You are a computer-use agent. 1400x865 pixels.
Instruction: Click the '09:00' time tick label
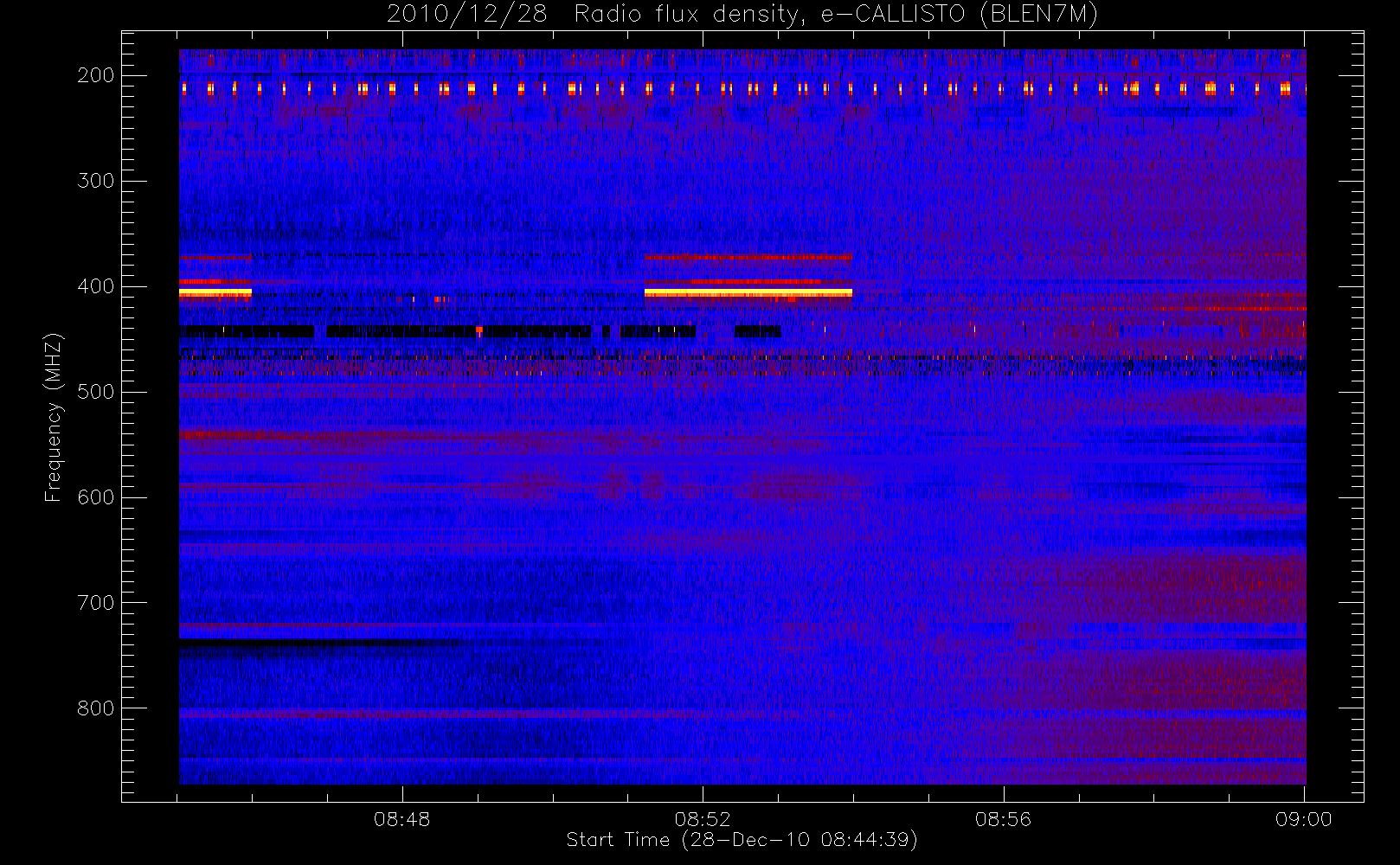pos(1303,819)
